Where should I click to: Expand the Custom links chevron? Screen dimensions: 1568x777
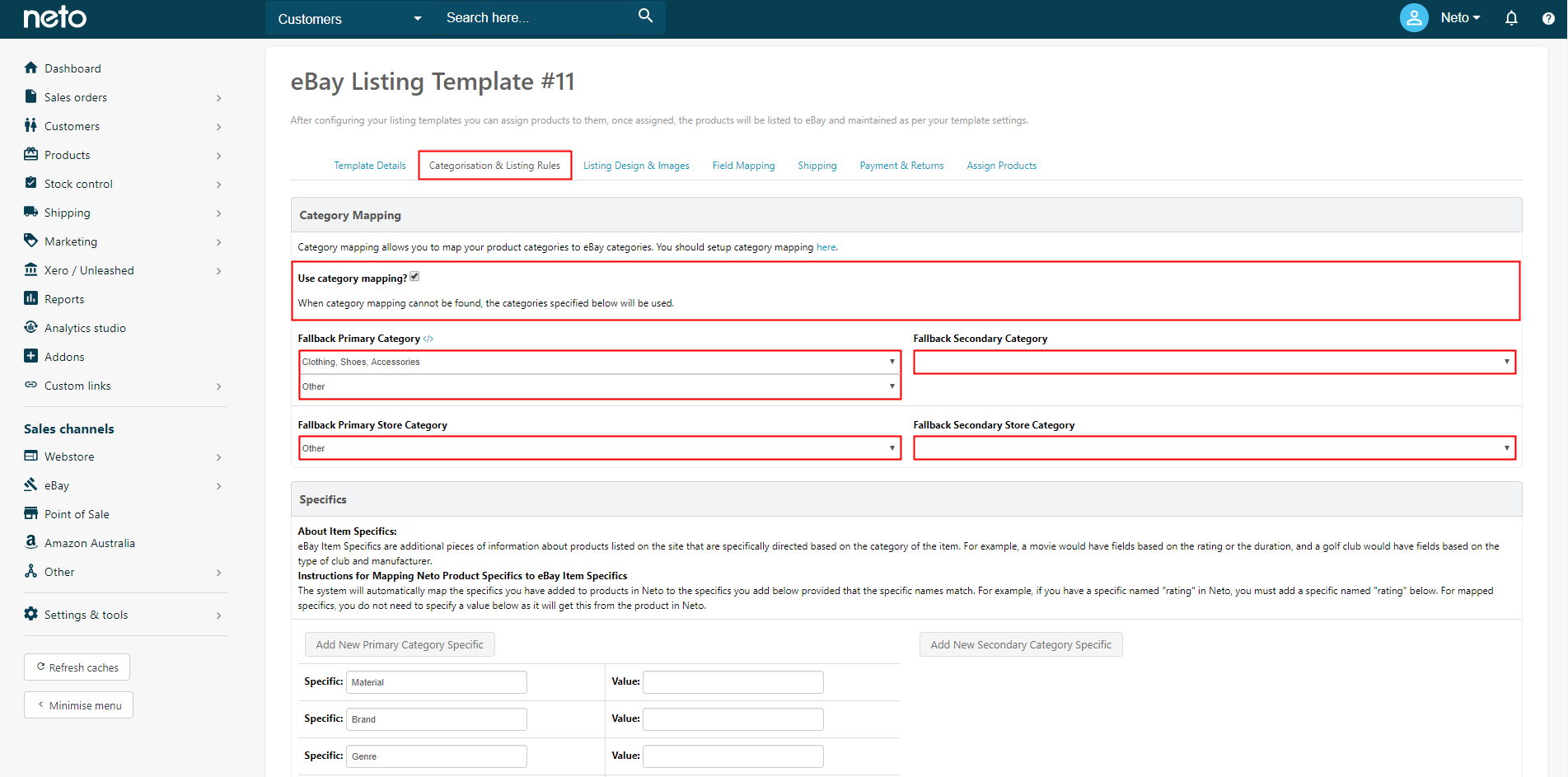click(x=218, y=386)
